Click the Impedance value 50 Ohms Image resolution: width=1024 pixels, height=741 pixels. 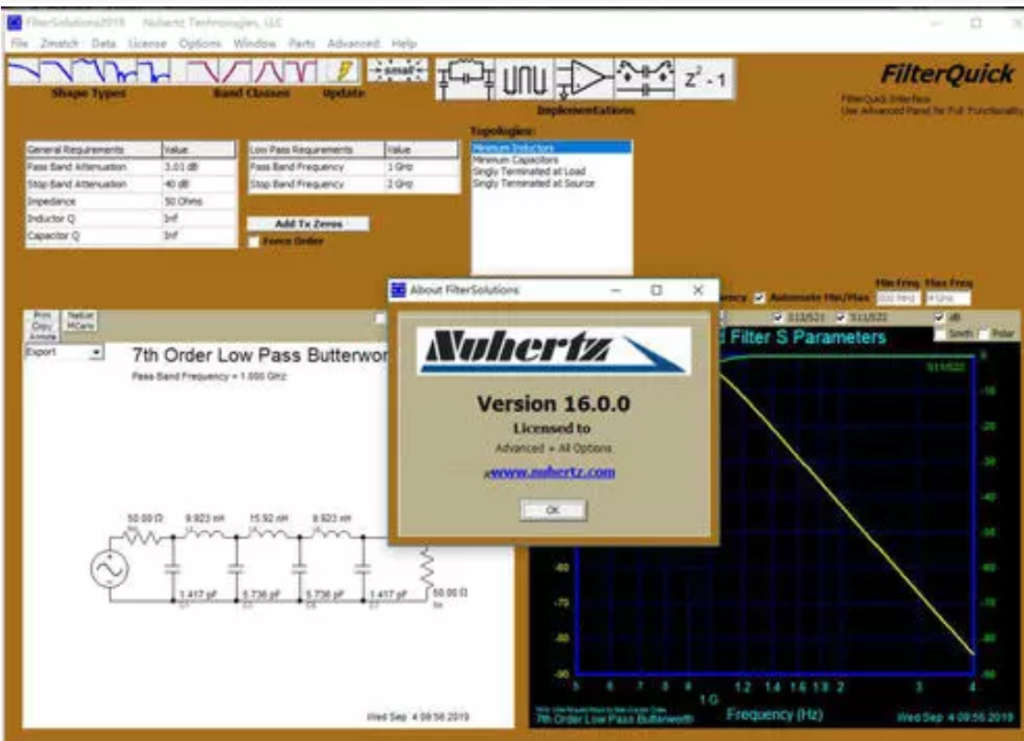tap(199, 202)
